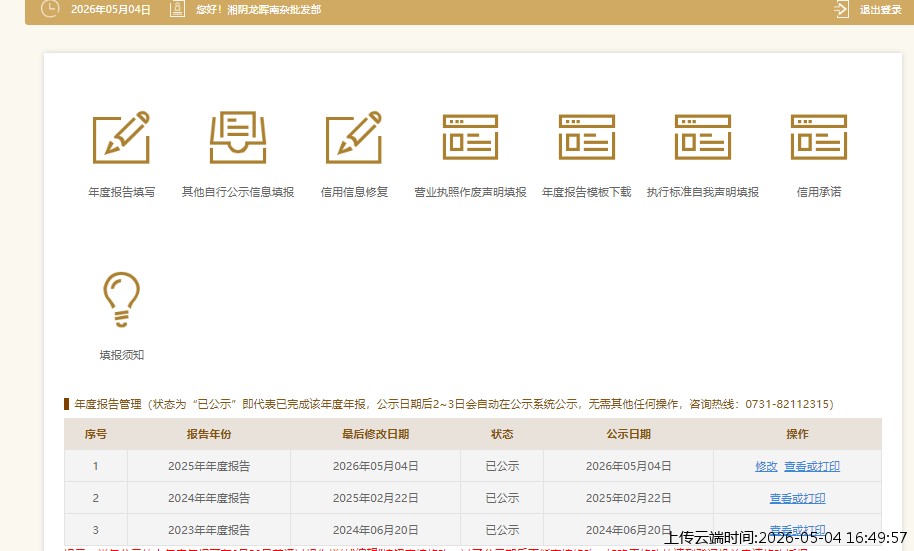Viewport: 914px width, 551px height.
Task: Click the 年度报告管理 section heading
Action: [x=108, y=403]
